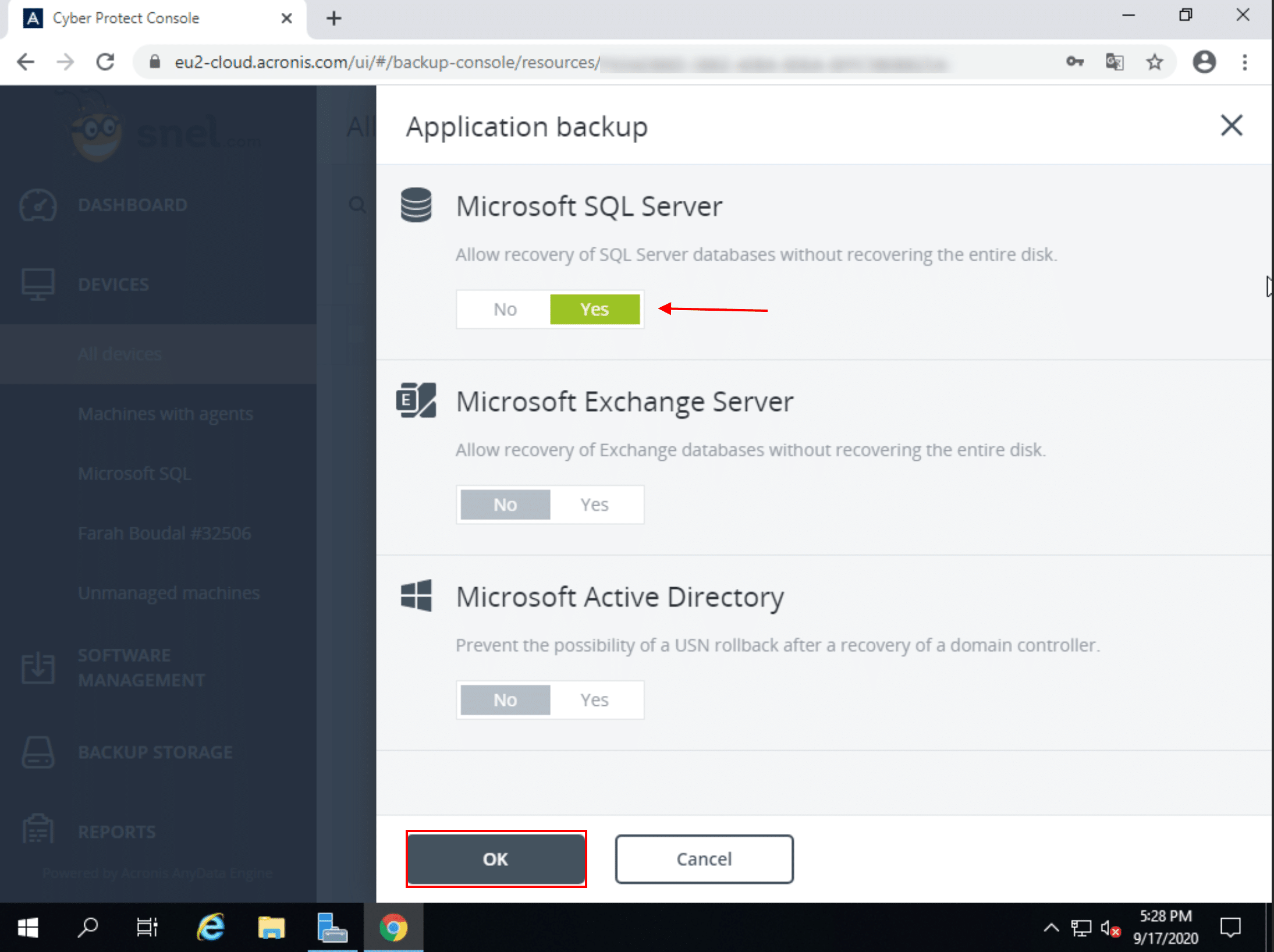Click the Backup Storage drive icon
Screen dimensions: 1274x952
38,752
